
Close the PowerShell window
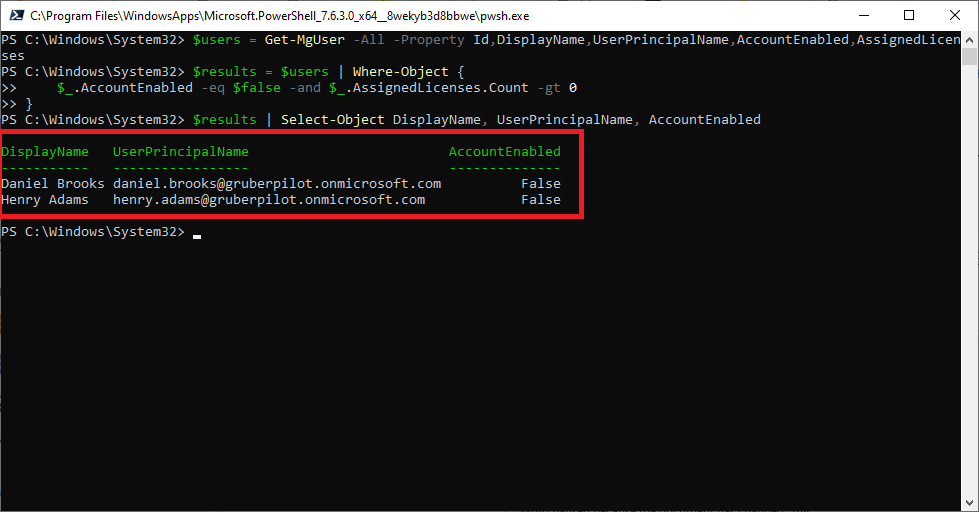pyautogui.click(x=955, y=15)
